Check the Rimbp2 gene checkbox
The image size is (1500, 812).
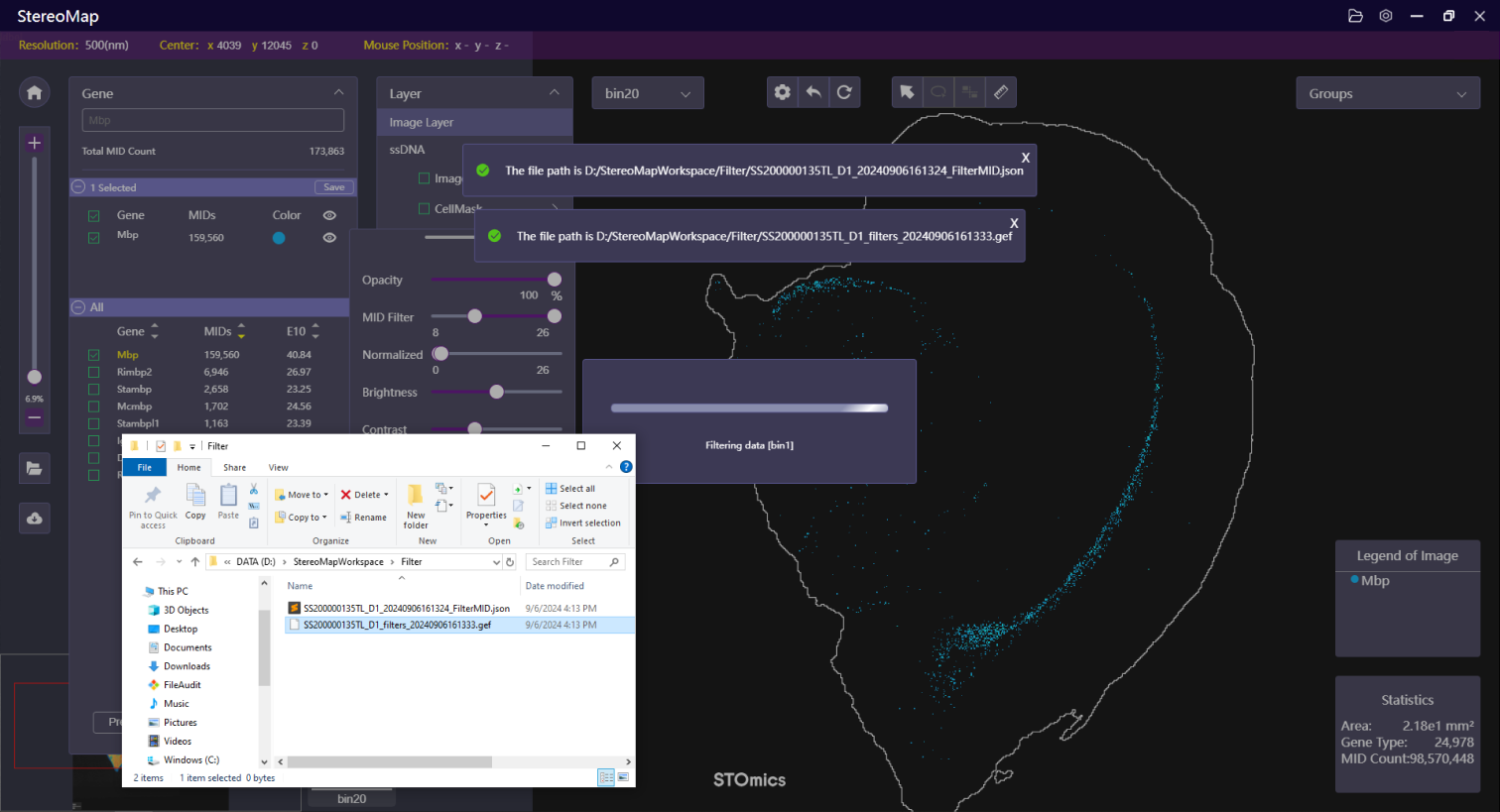pos(94,373)
